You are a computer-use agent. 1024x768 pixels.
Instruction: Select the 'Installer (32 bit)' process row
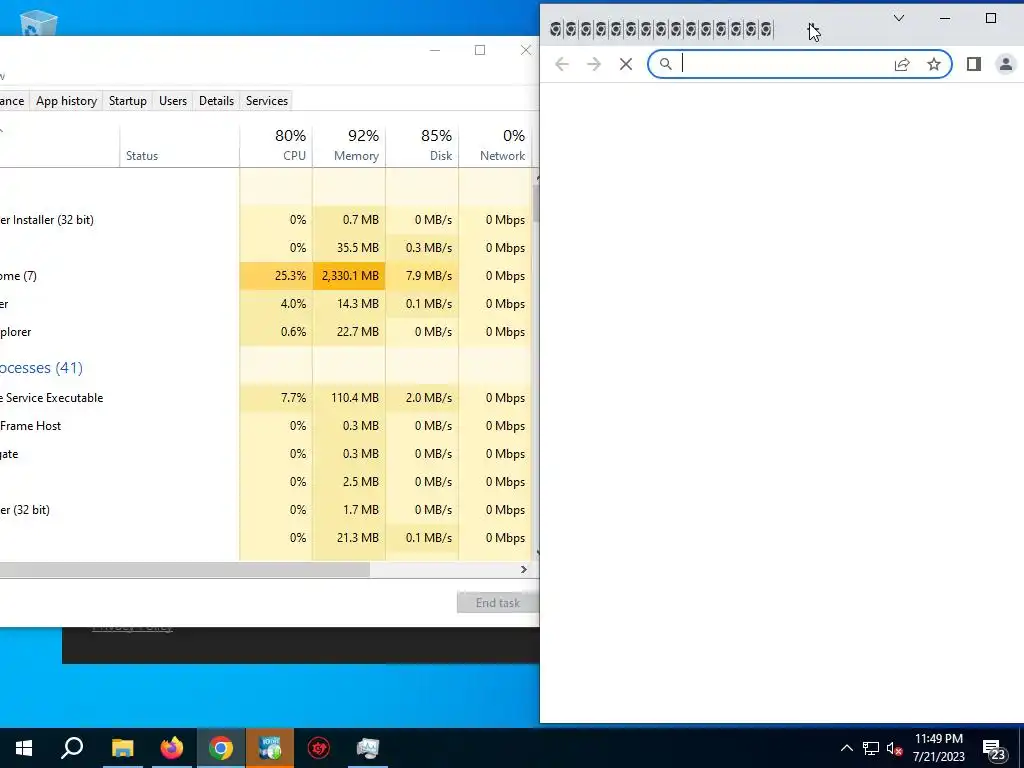point(266,219)
